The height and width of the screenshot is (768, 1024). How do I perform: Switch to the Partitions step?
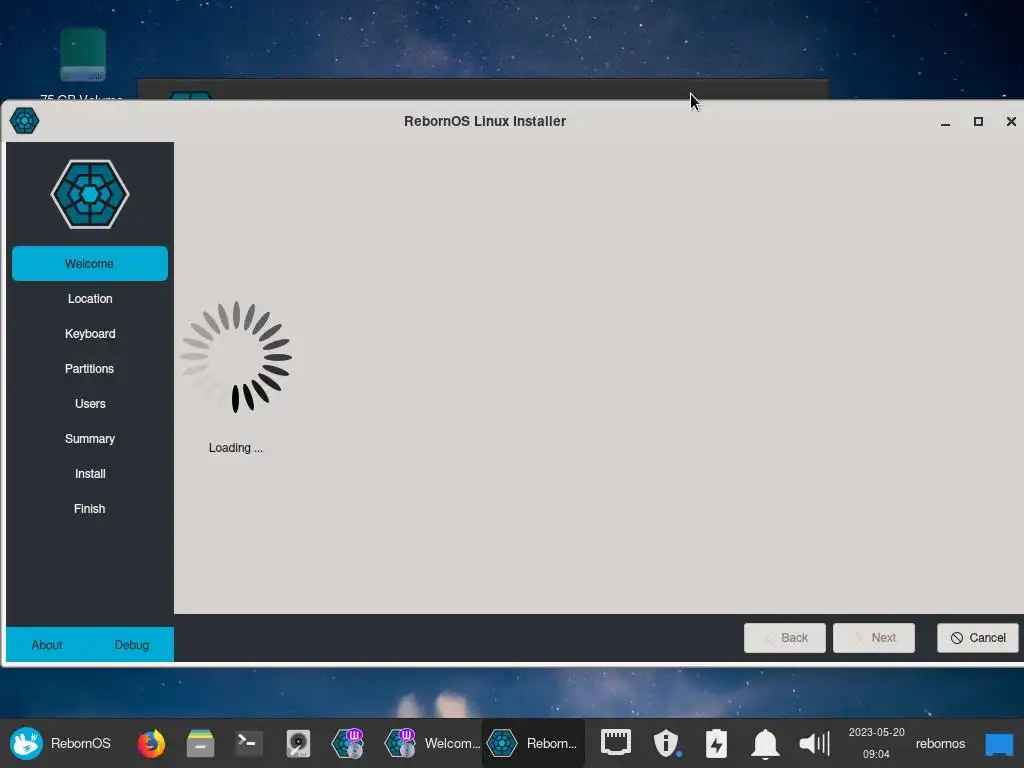(89, 368)
